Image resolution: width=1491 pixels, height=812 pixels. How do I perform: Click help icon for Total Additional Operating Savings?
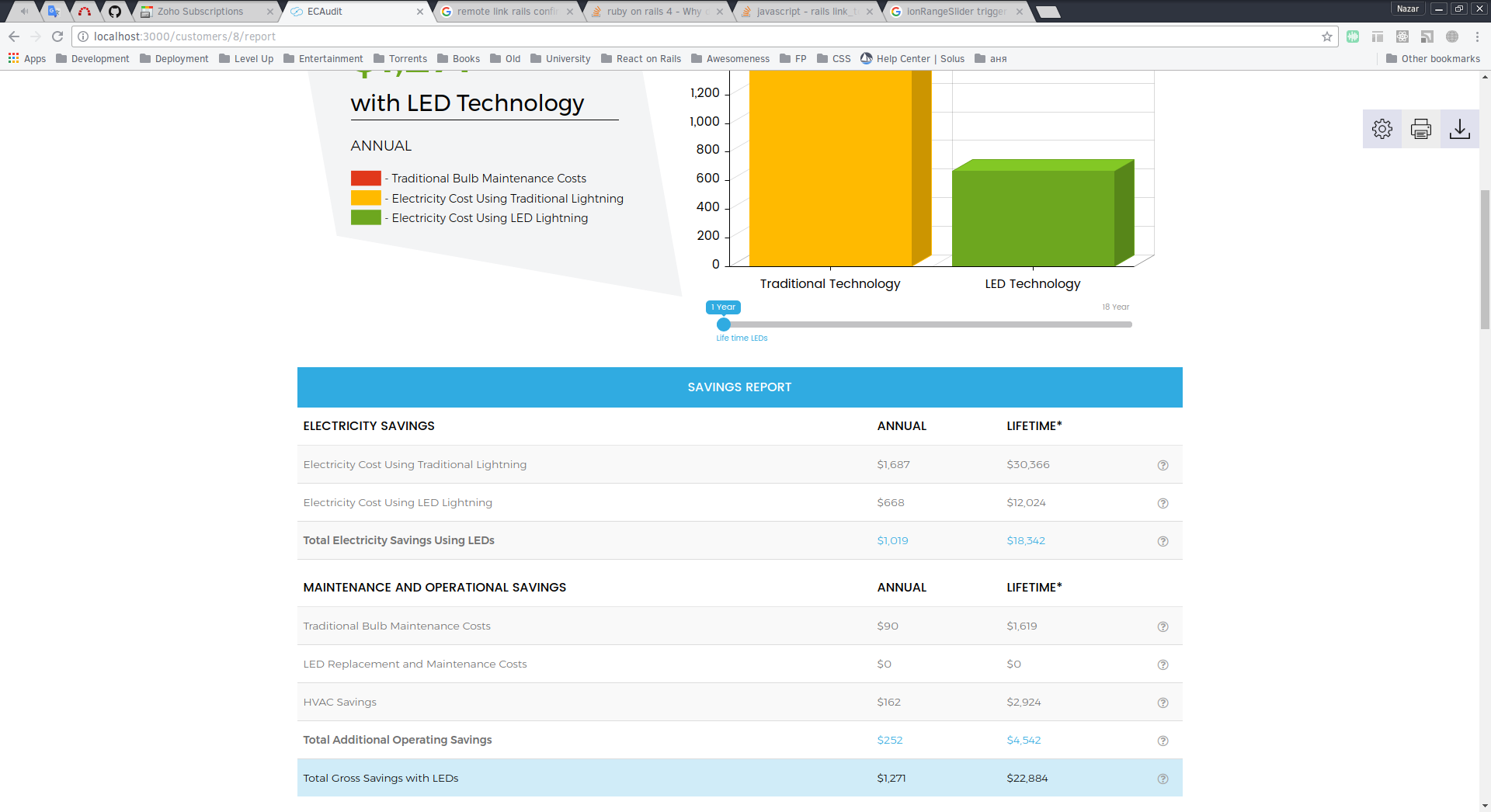[x=1163, y=741]
